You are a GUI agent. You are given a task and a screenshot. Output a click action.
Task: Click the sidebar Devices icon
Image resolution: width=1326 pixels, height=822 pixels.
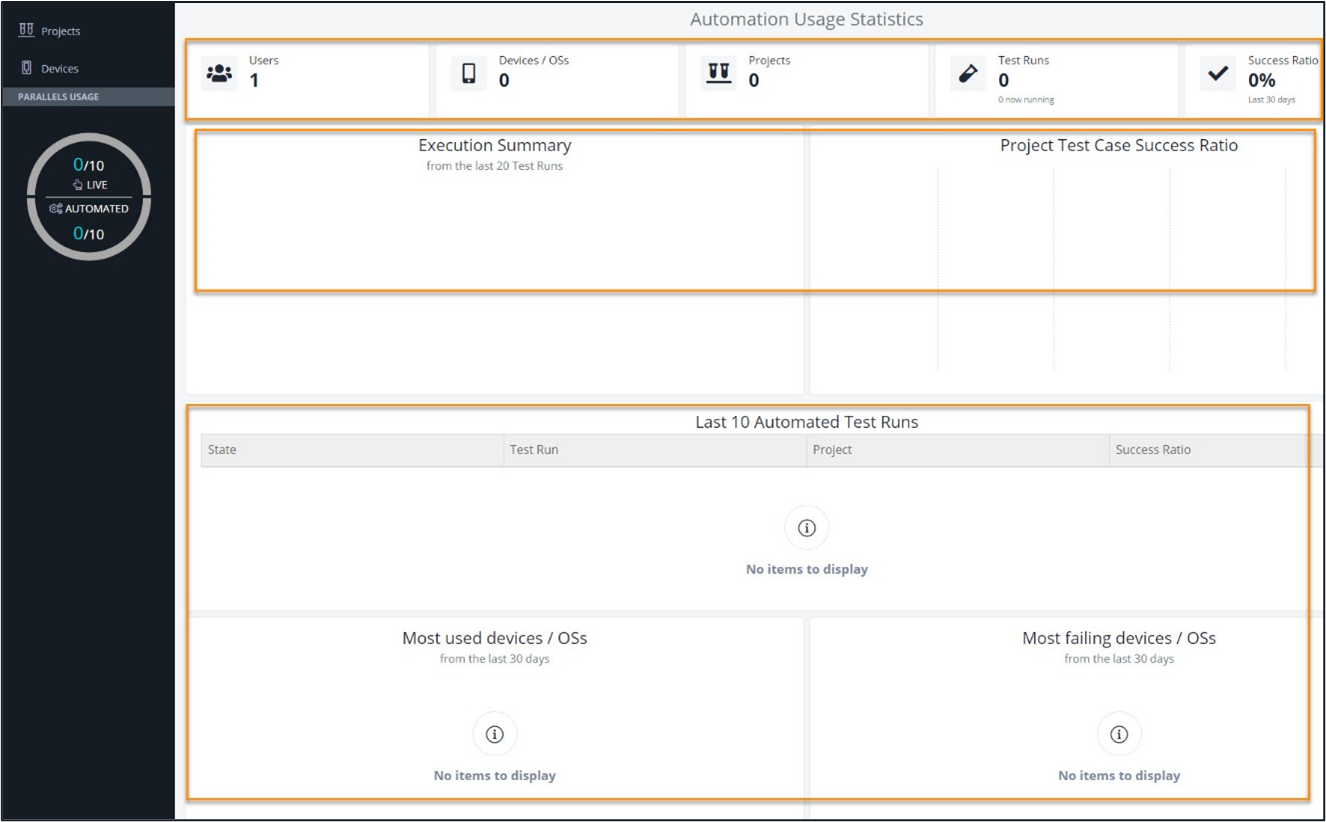tap(27, 69)
